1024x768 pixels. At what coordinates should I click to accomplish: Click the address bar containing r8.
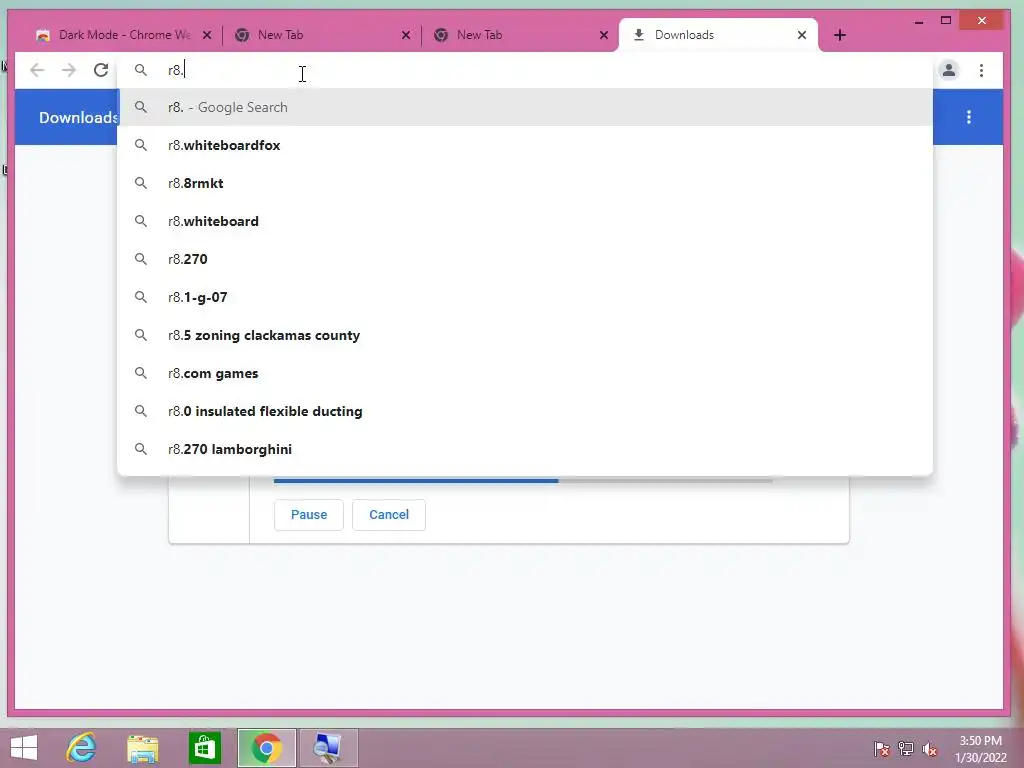coord(524,70)
